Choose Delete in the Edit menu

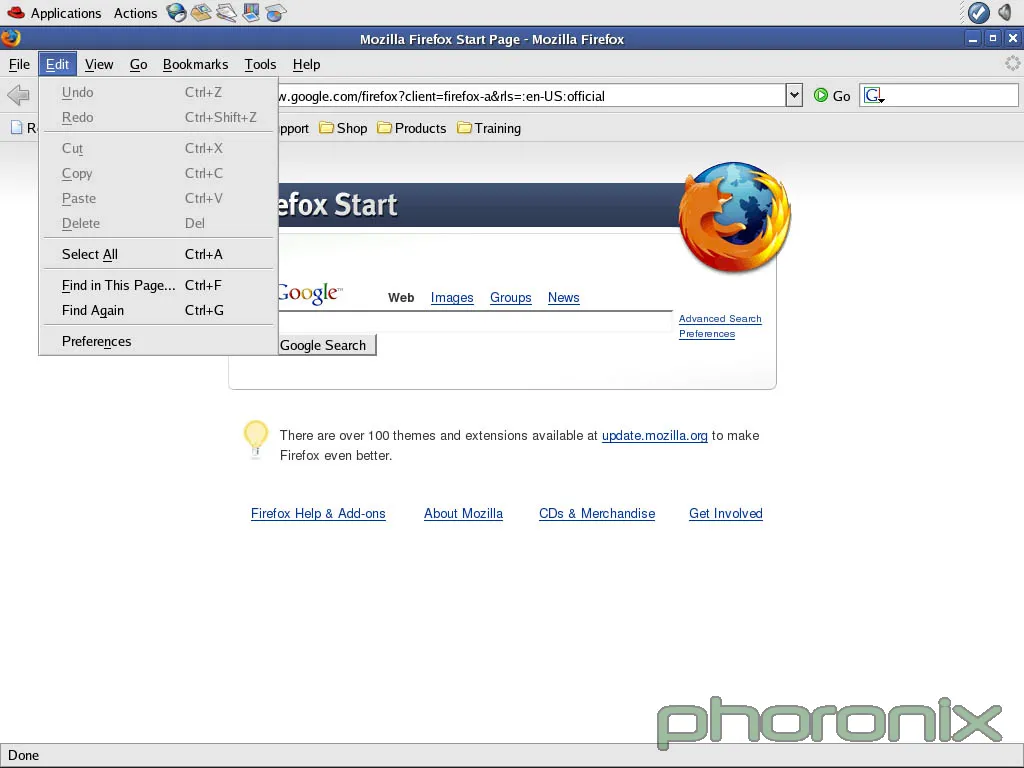(x=158, y=223)
